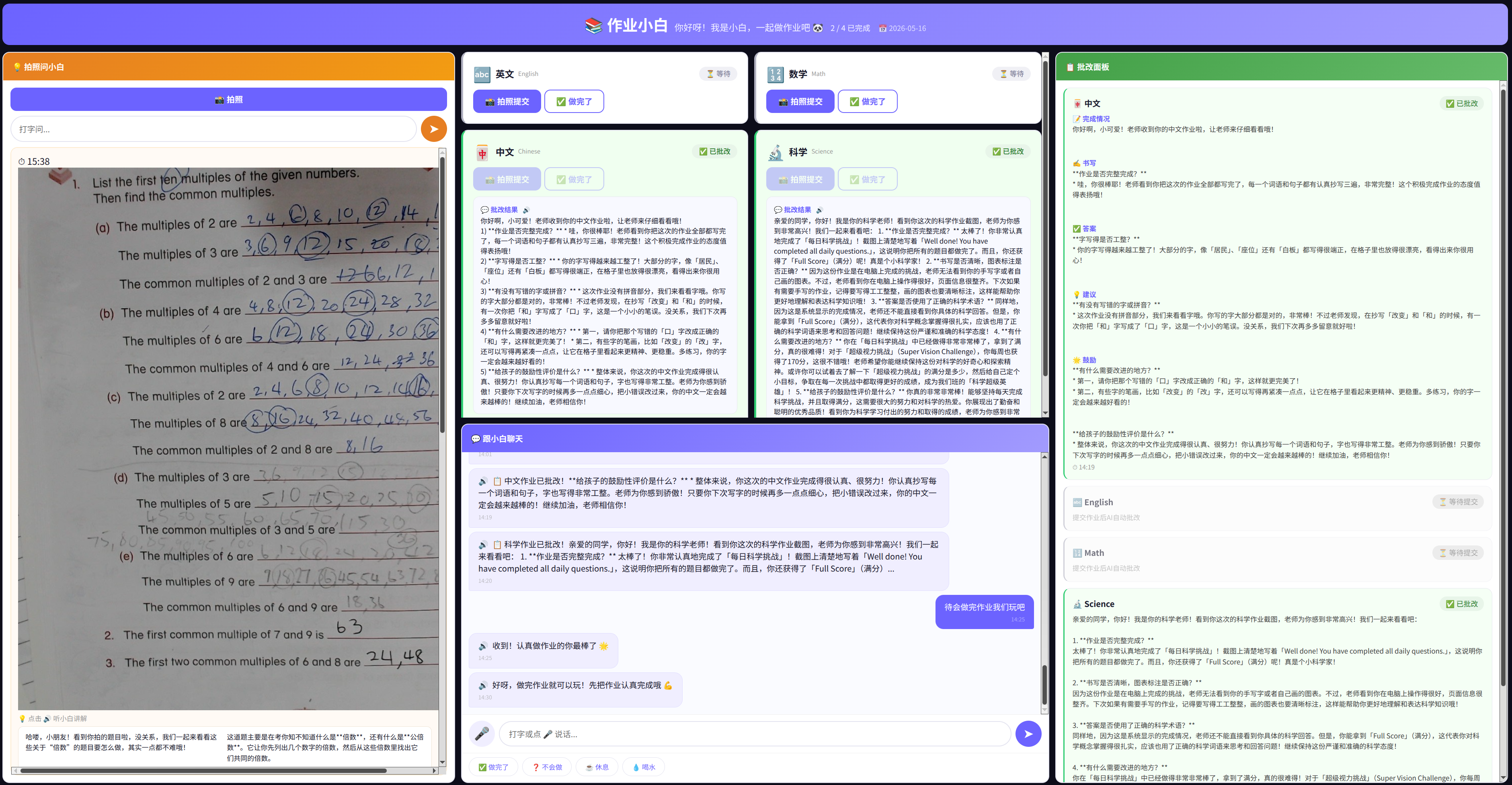Click the 2 / 4 已完成 progress text

[x=850, y=28]
